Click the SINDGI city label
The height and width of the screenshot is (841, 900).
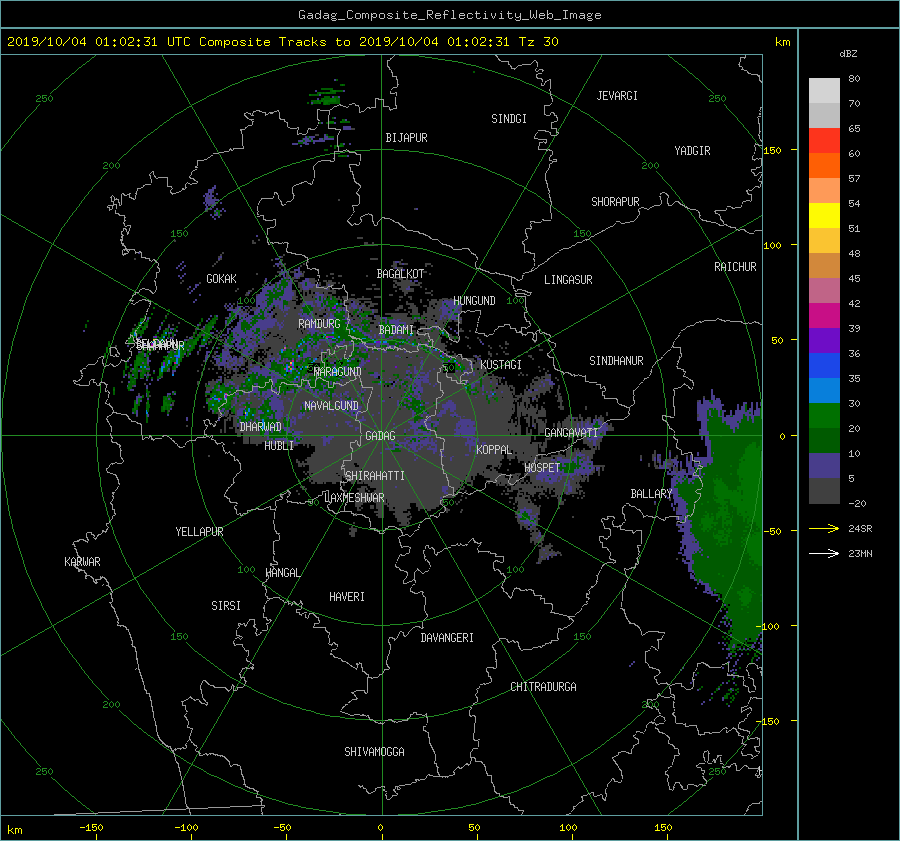click(509, 119)
